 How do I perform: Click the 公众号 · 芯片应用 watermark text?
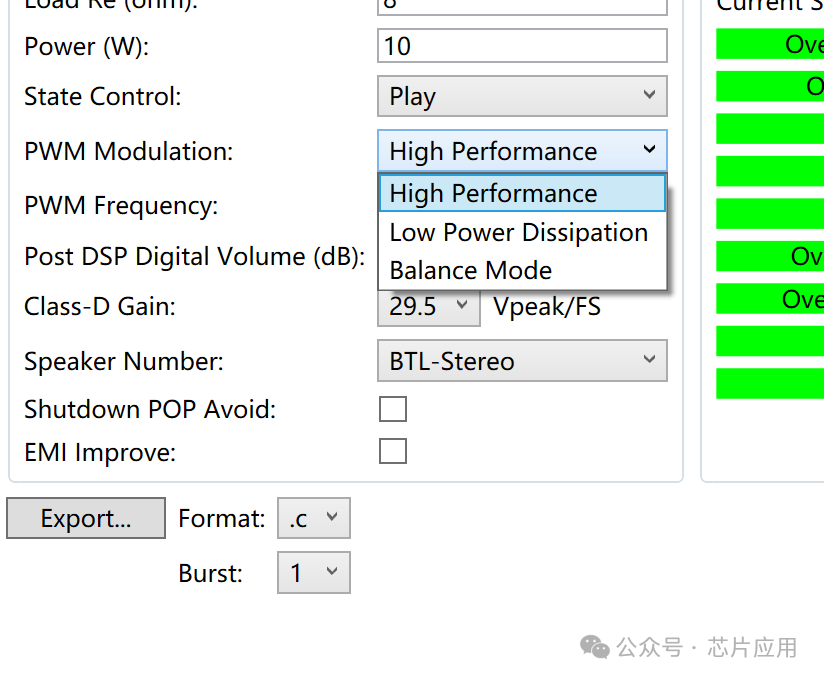click(x=707, y=648)
